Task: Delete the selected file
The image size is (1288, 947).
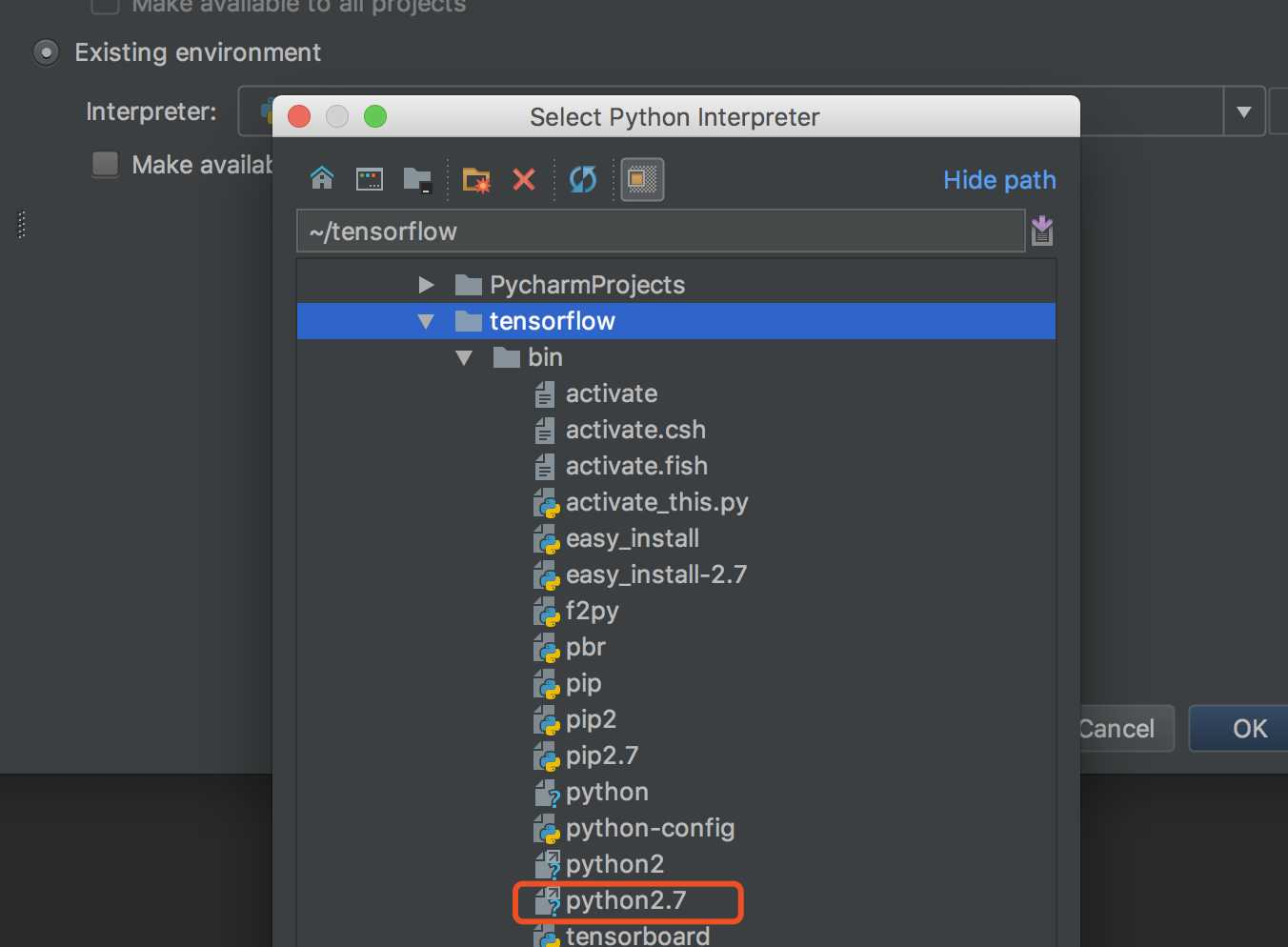Action: (524, 179)
